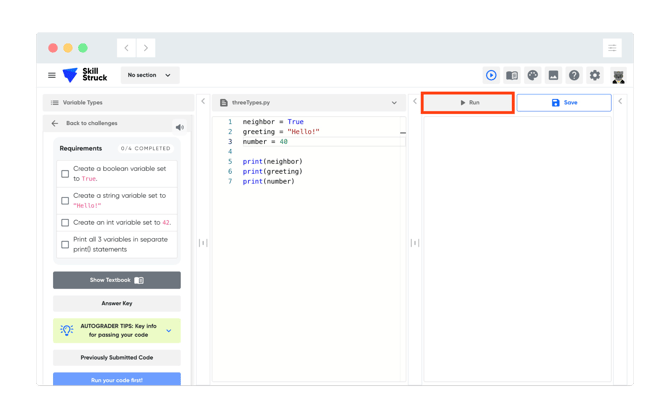670x418 pixels.
Task: Open the No section dropdown
Action: (150, 75)
